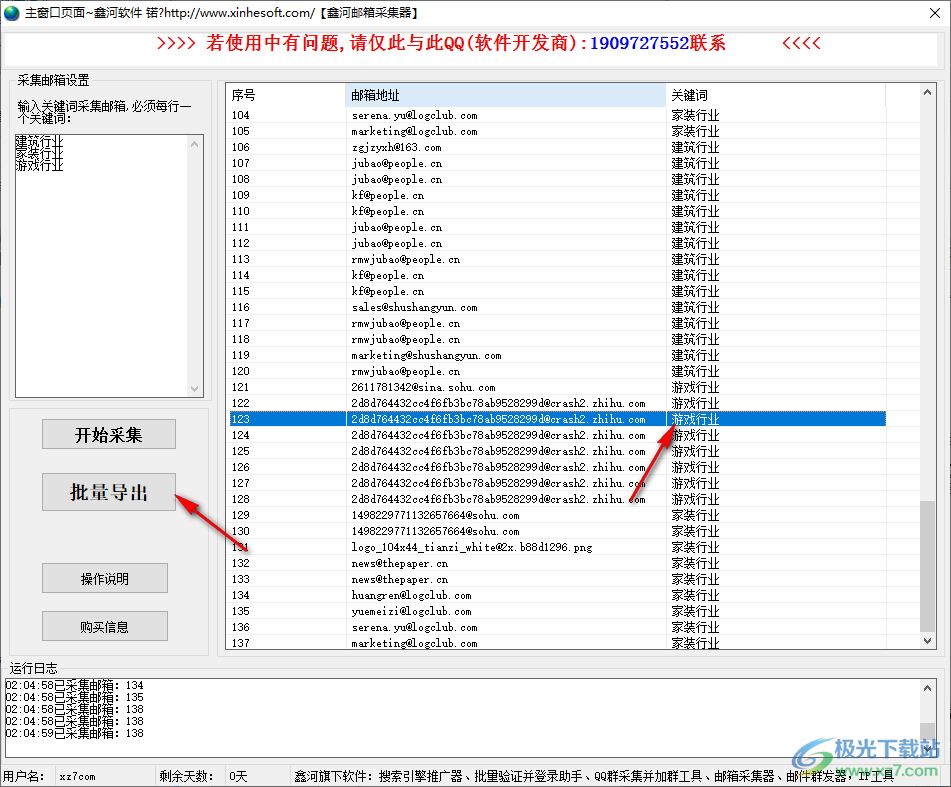The height and width of the screenshot is (787, 951).
Task: Select row 106 zgjzyxh@163.com
Action: tap(557, 147)
